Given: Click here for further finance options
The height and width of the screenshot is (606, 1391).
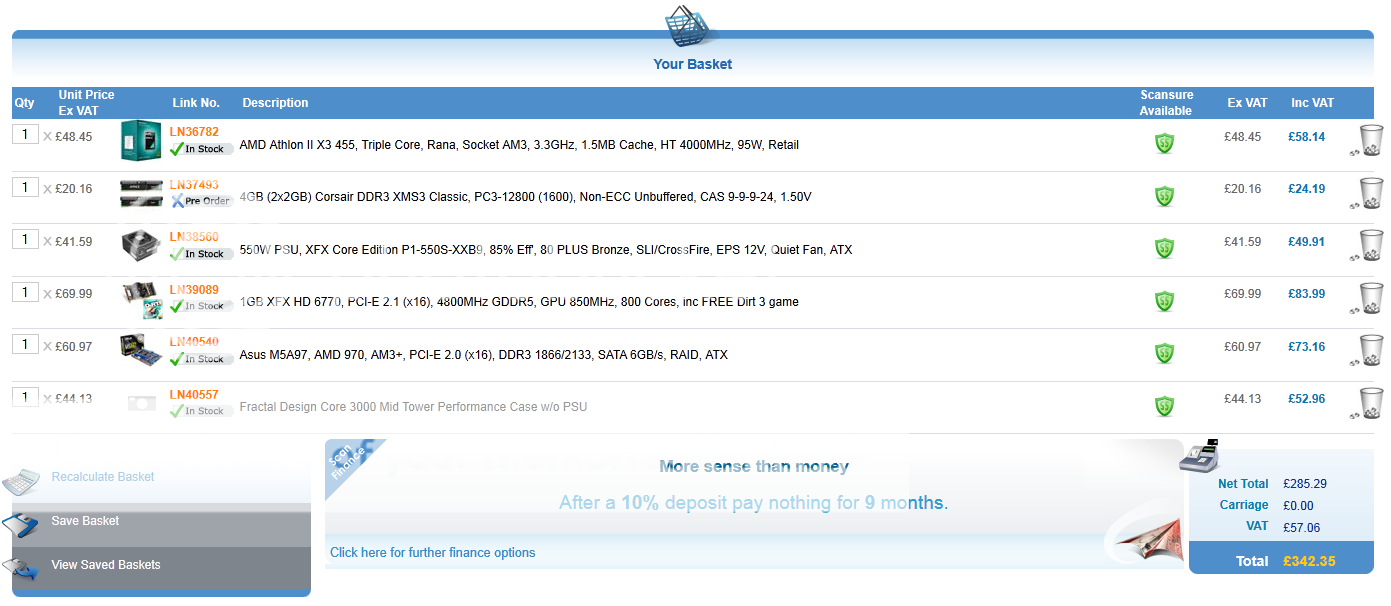Looking at the screenshot, I should pos(432,553).
